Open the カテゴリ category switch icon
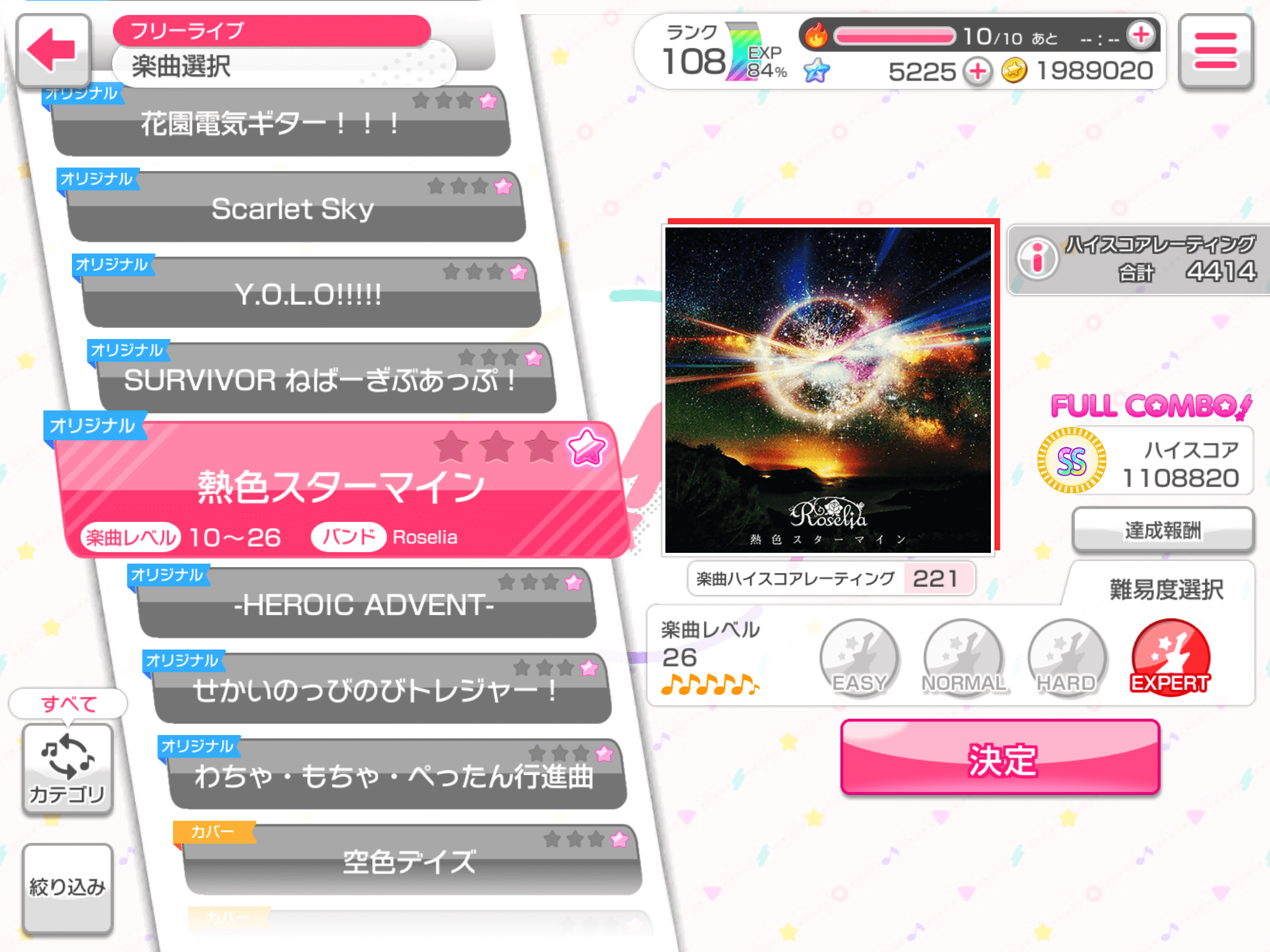Image resolution: width=1270 pixels, height=952 pixels. point(68,769)
